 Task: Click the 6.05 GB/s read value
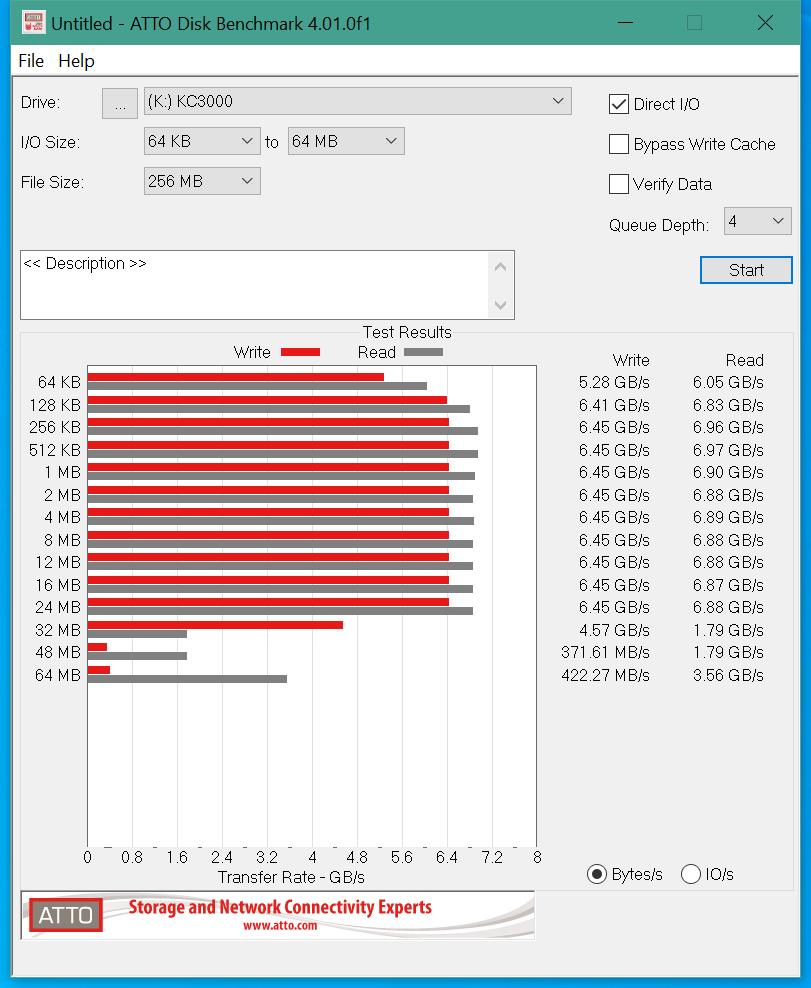tap(728, 382)
